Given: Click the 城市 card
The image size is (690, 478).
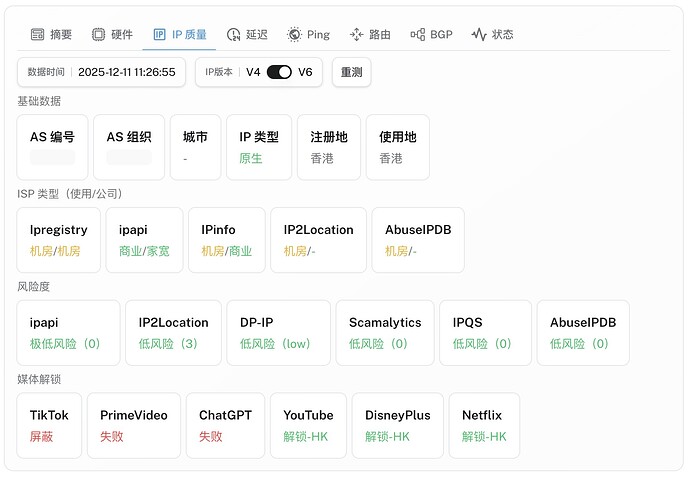Looking at the screenshot, I should (195, 147).
